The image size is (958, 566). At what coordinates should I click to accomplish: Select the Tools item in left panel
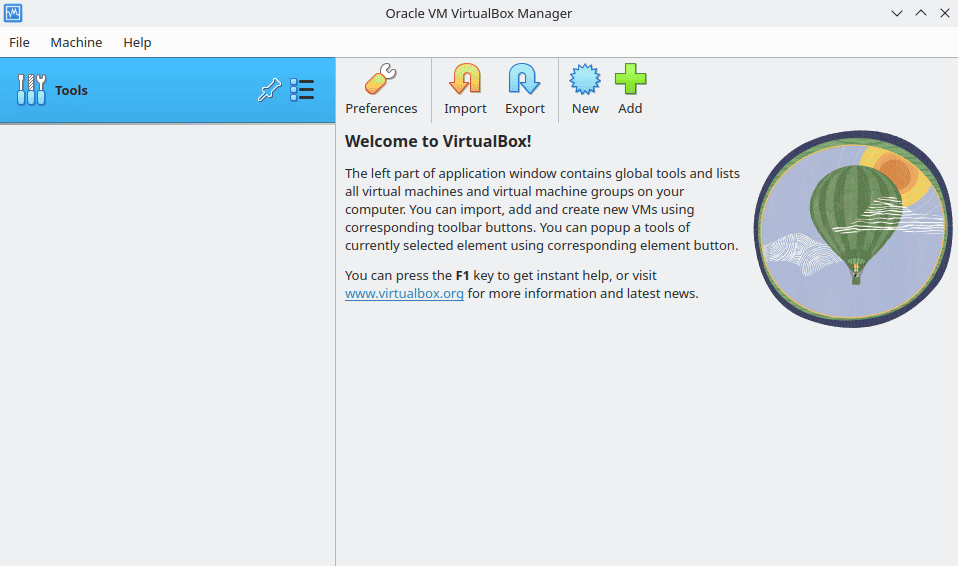(x=167, y=90)
